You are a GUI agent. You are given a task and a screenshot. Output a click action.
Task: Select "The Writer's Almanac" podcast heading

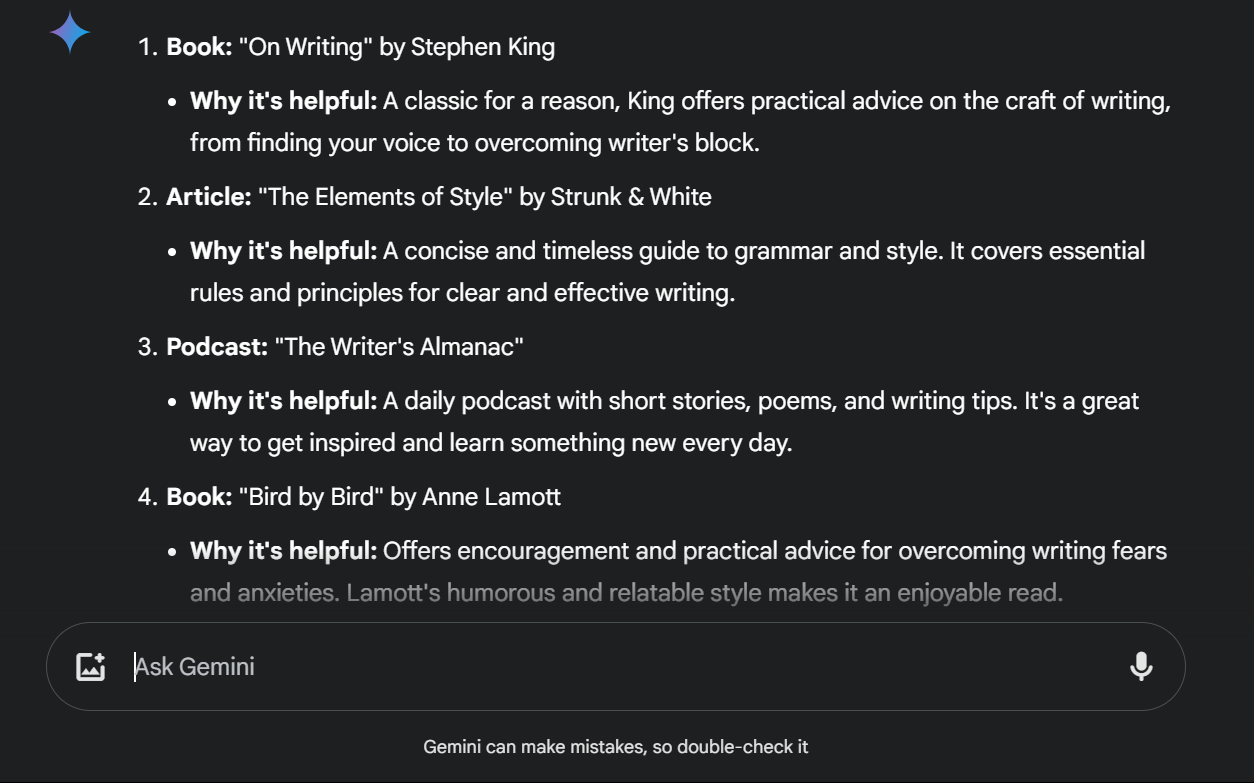pos(399,347)
